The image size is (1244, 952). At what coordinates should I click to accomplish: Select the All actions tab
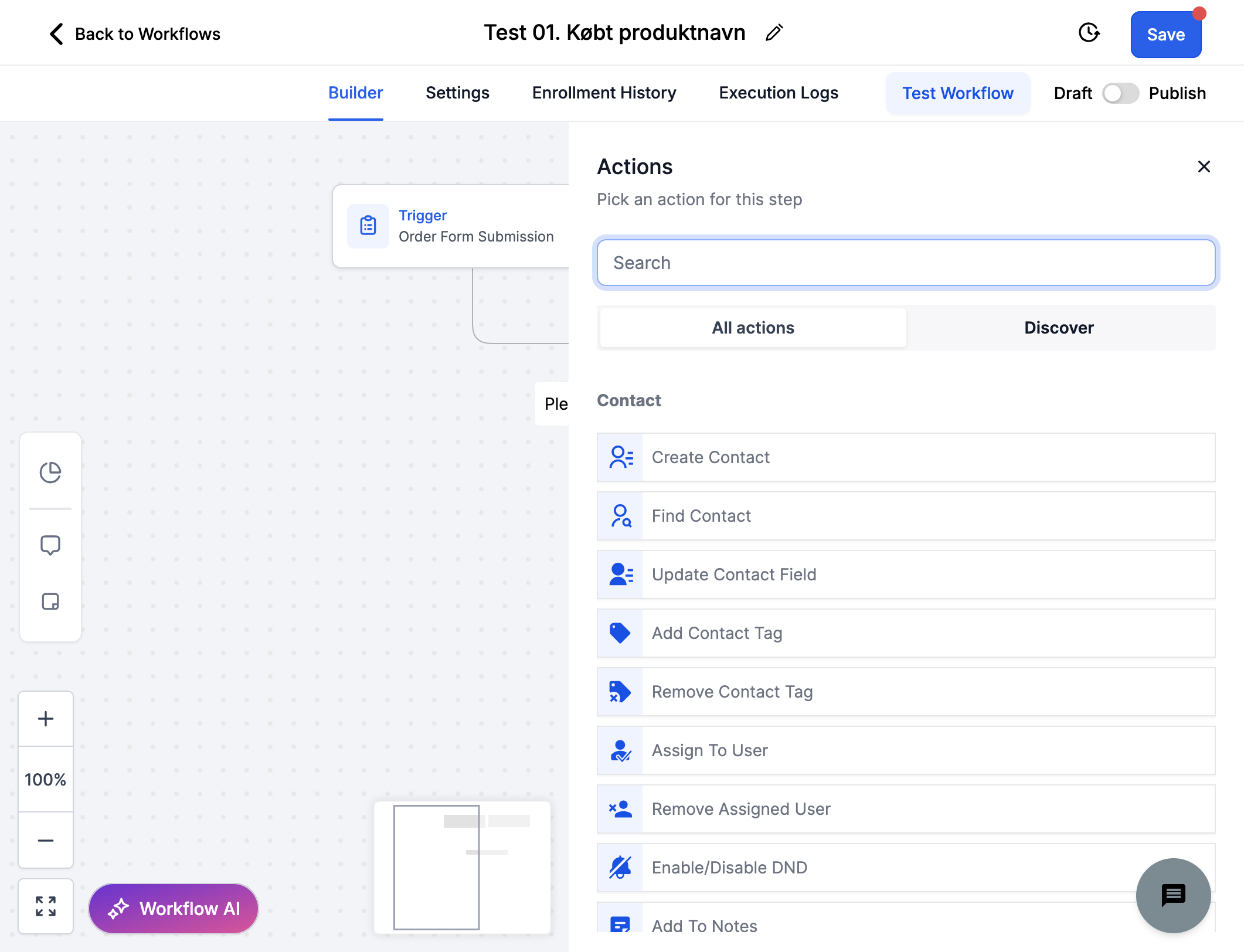click(x=753, y=328)
